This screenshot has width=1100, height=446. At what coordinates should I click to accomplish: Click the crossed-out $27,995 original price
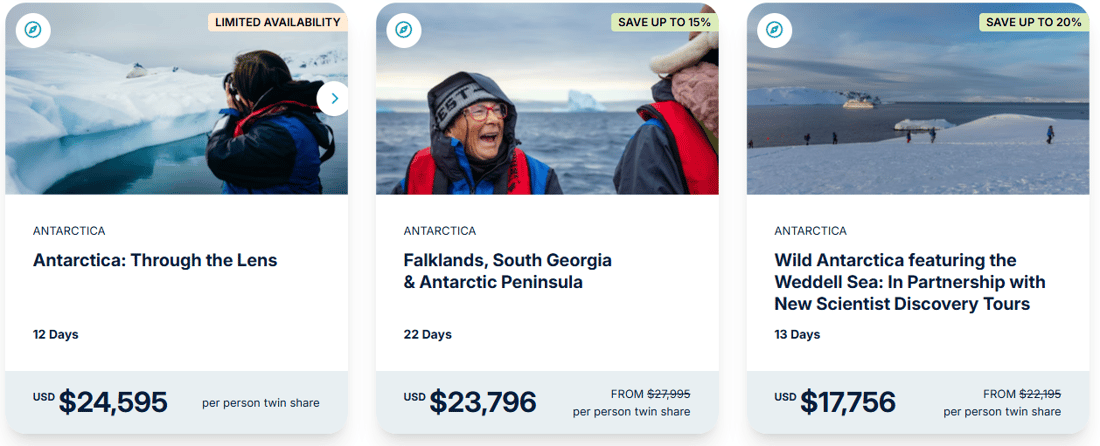(668, 394)
